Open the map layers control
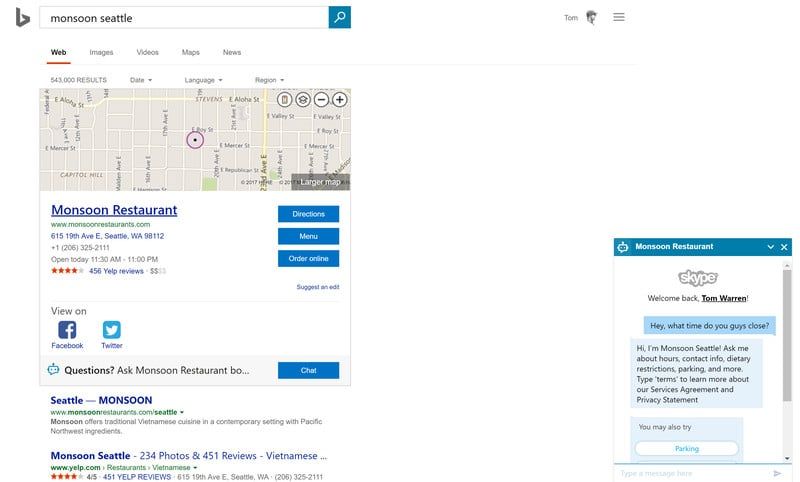800x482 pixels. coord(303,100)
